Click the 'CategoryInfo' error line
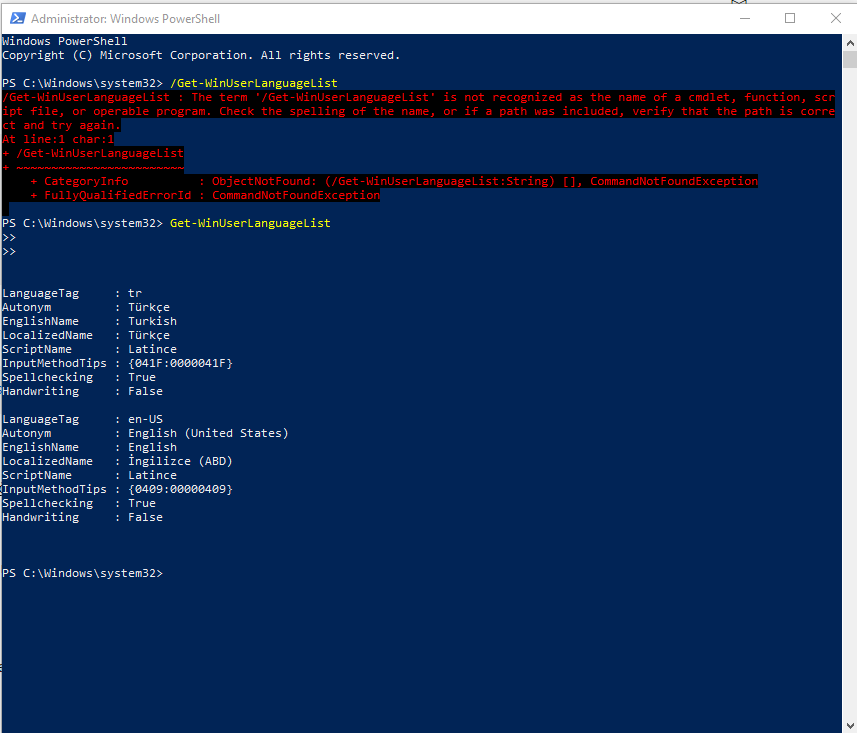 pyautogui.click(x=394, y=181)
